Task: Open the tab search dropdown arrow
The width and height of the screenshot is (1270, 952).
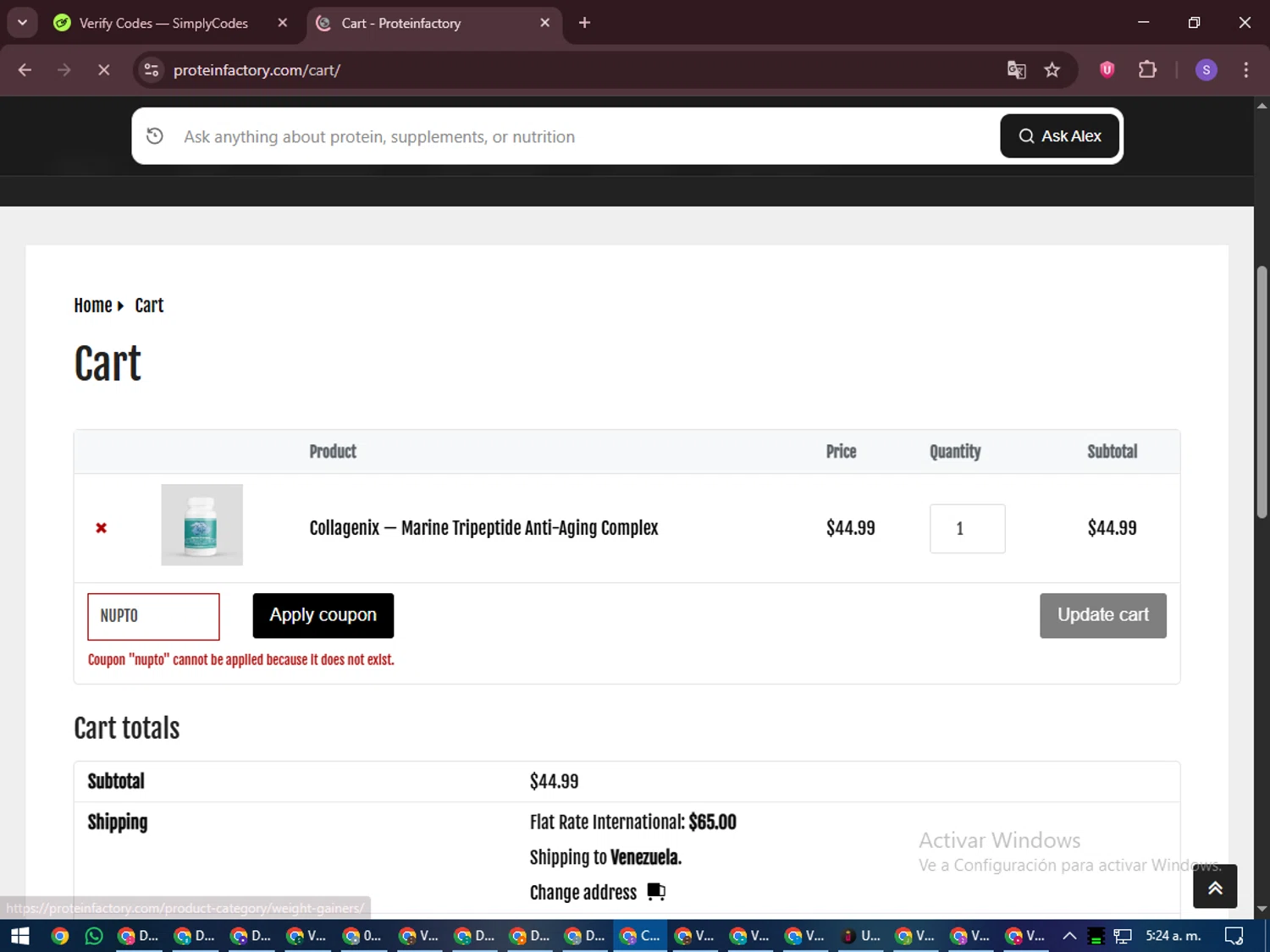Action: click(x=22, y=23)
